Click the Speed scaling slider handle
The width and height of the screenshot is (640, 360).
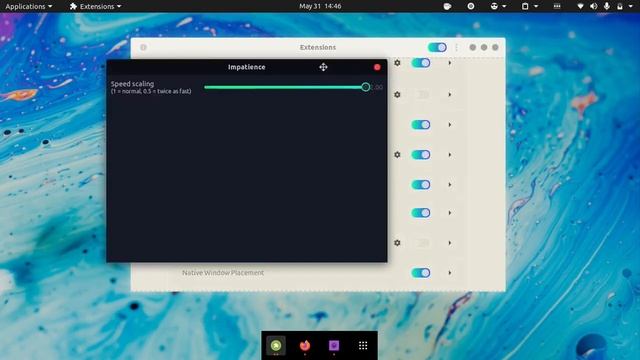pyautogui.click(x=366, y=87)
